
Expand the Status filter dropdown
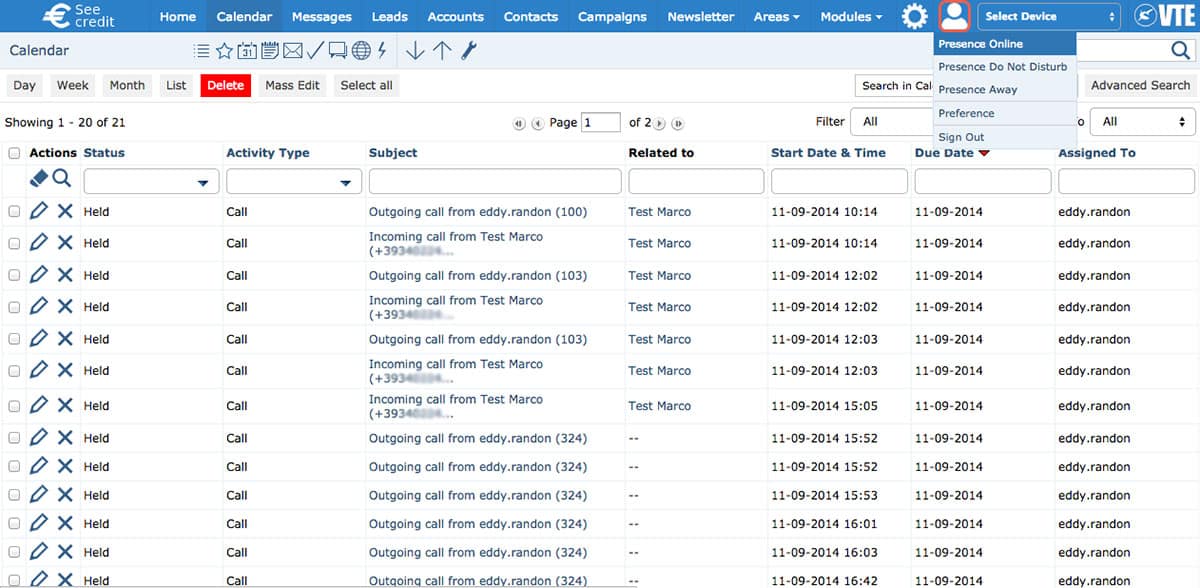coord(151,181)
